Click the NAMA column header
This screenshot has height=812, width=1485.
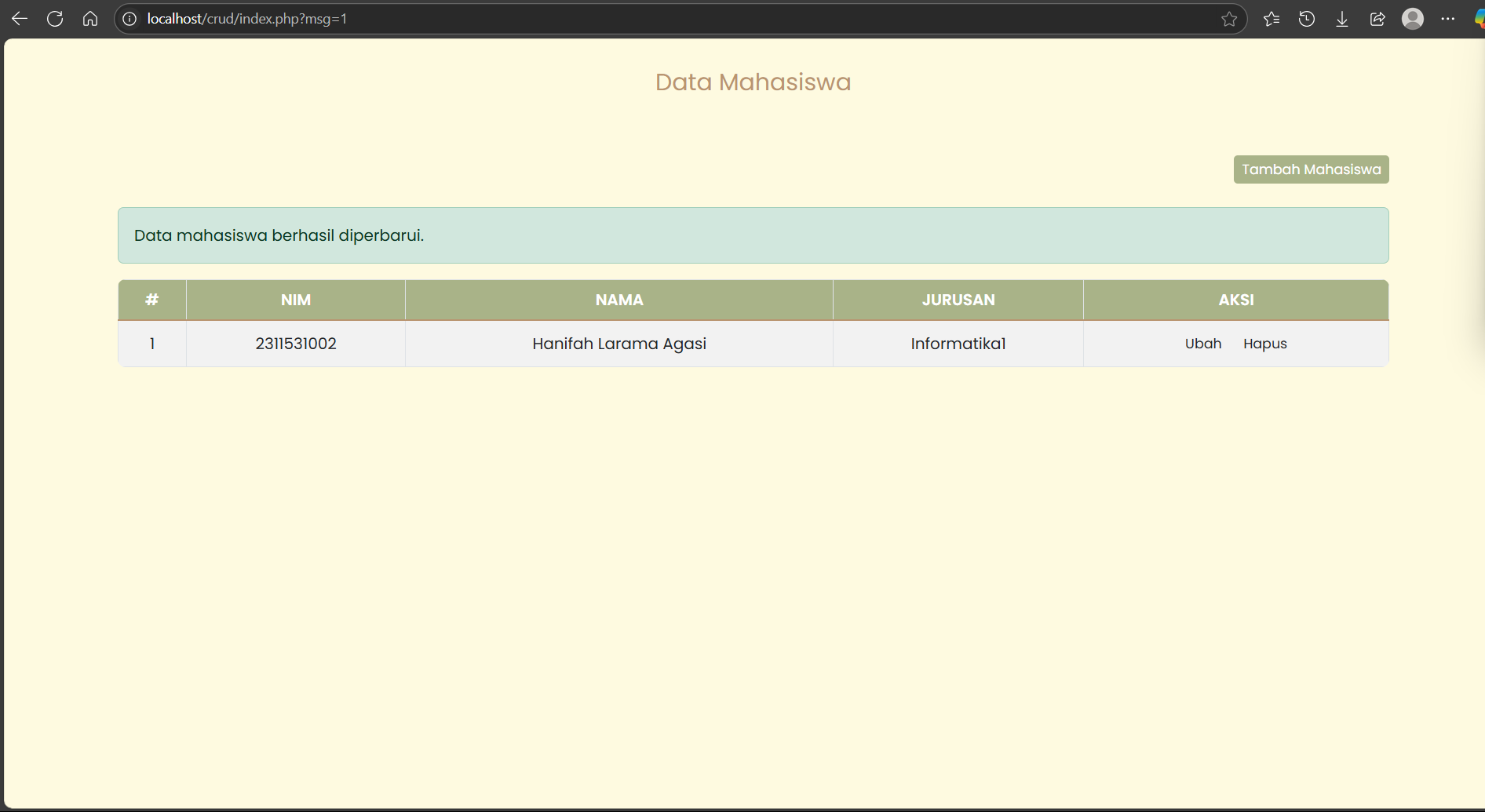pyautogui.click(x=619, y=300)
